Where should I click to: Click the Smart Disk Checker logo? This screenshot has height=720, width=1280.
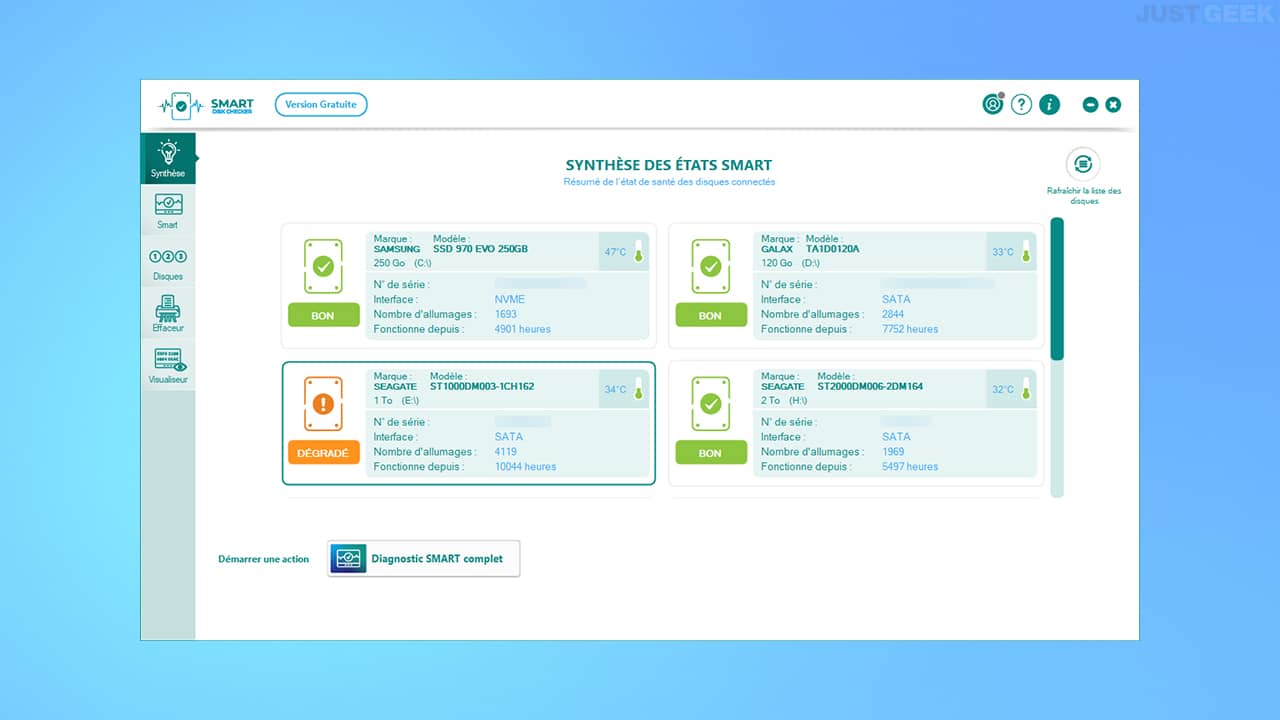pyautogui.click(x=207, y=105)
